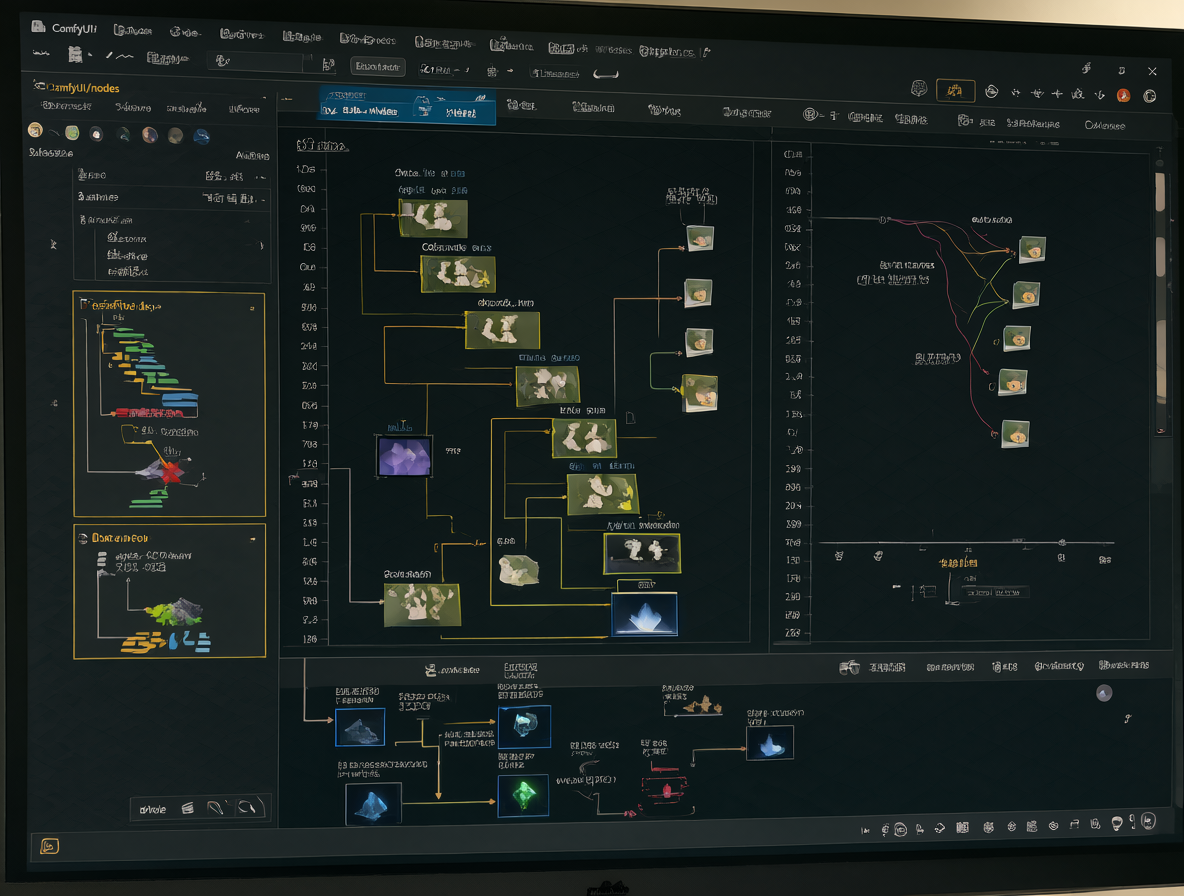Select the blue rock thumbnail at bottom pane left

pos(360,728)
